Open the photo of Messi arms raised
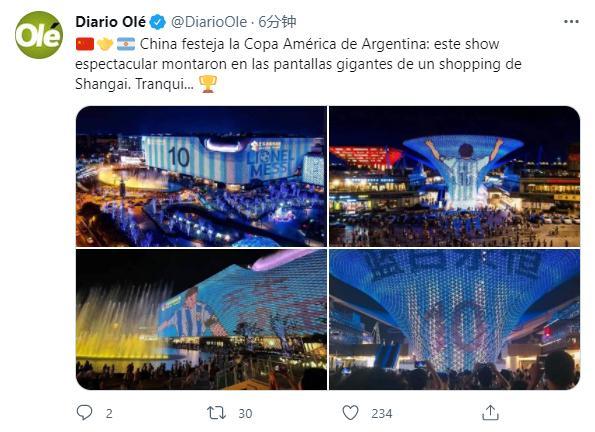The image size is (595, 432). point(454,176)
